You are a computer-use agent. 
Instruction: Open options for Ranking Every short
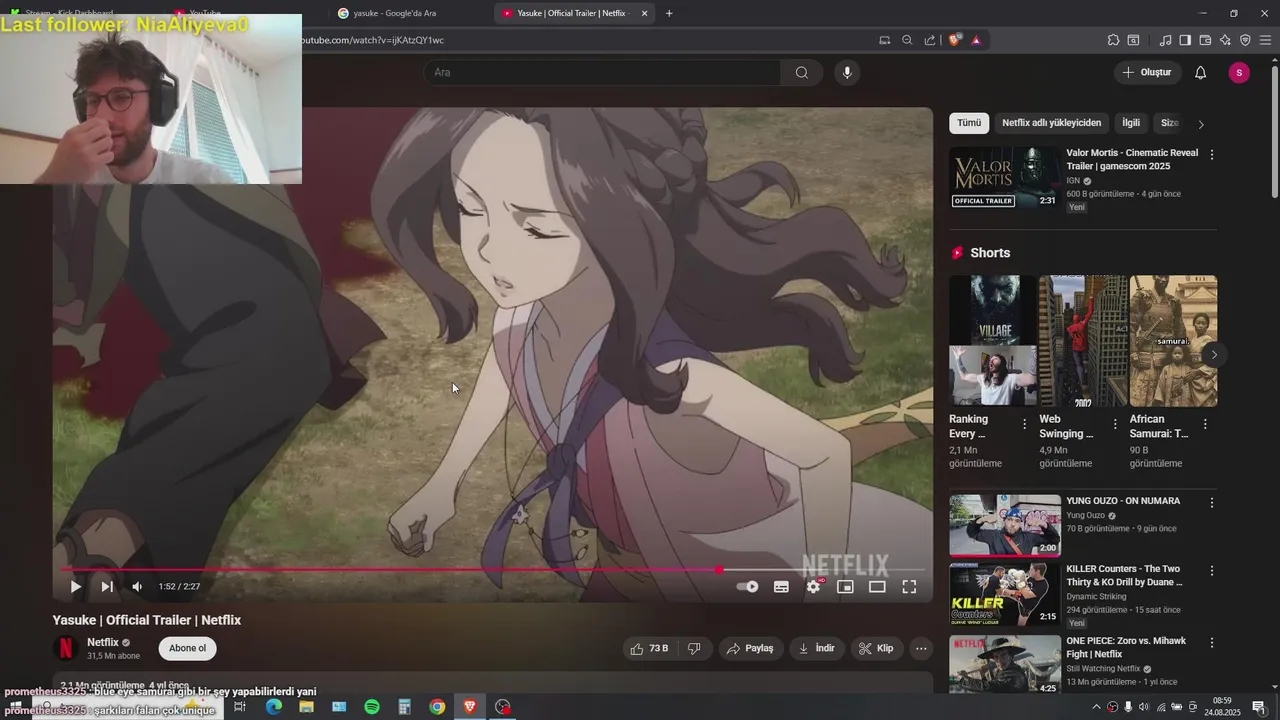[x=1024, y=424]
